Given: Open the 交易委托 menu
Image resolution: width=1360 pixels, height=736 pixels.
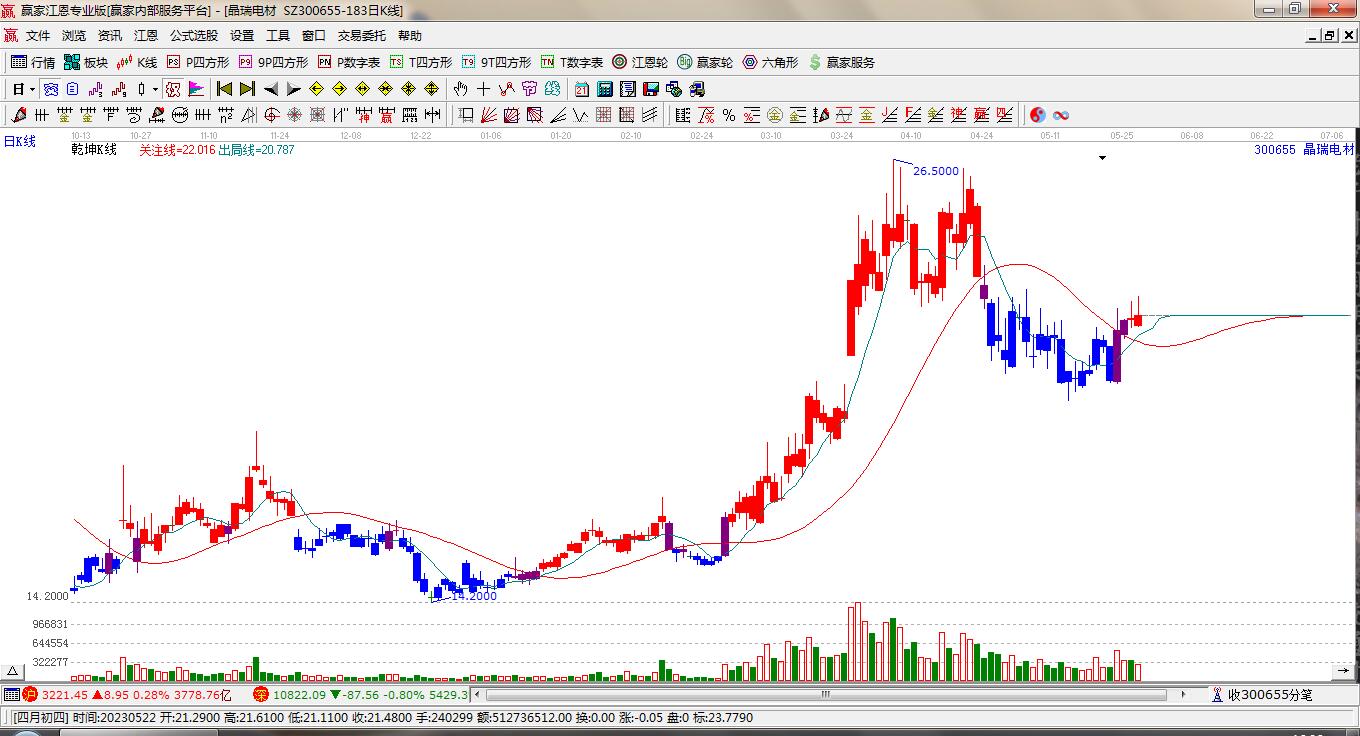Looking at the screenshot, I should 361,36.
